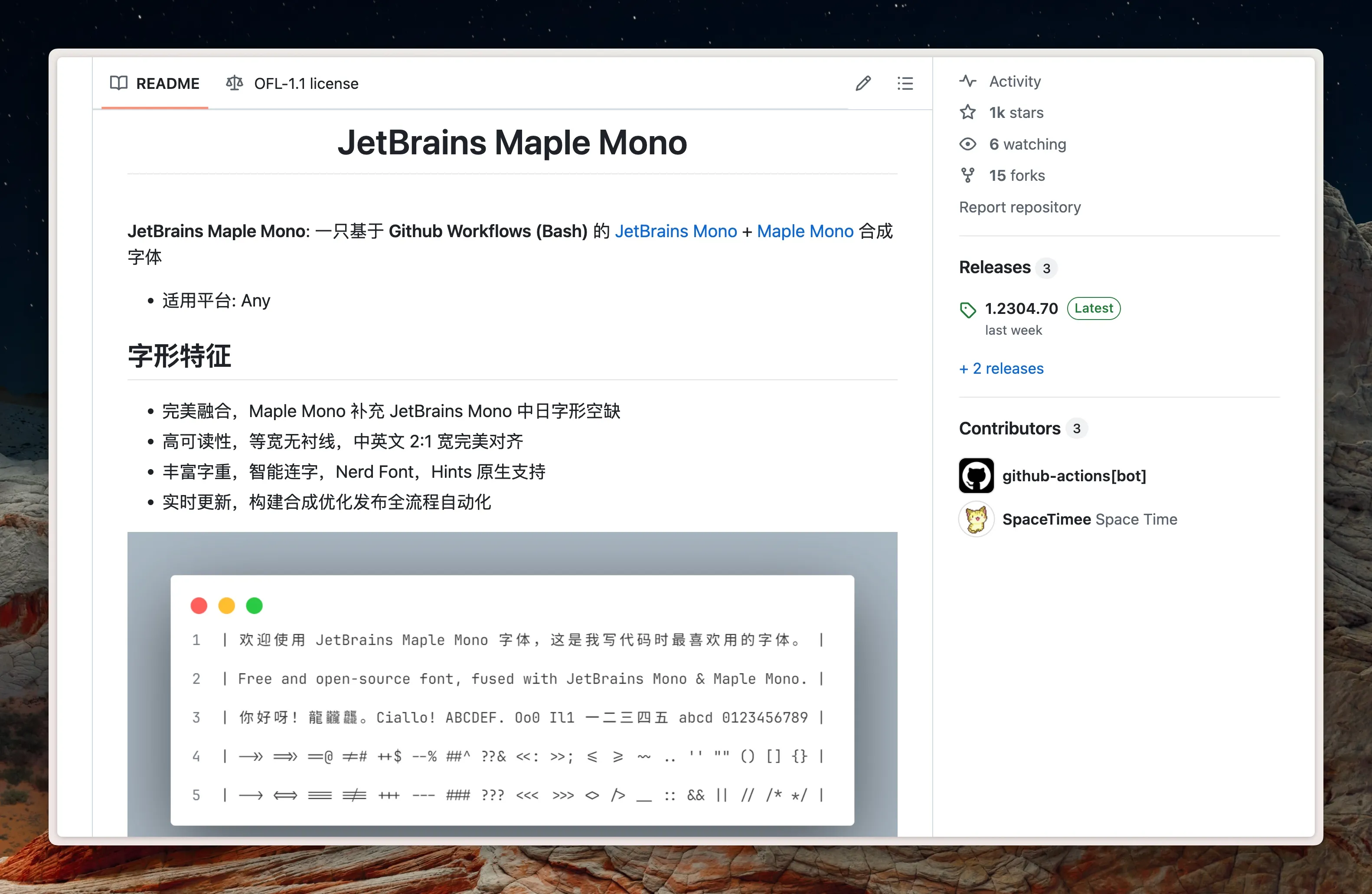1372x894 pixels.
Task: Click the star icon beside 1k stars
Action: click(968, 112)
